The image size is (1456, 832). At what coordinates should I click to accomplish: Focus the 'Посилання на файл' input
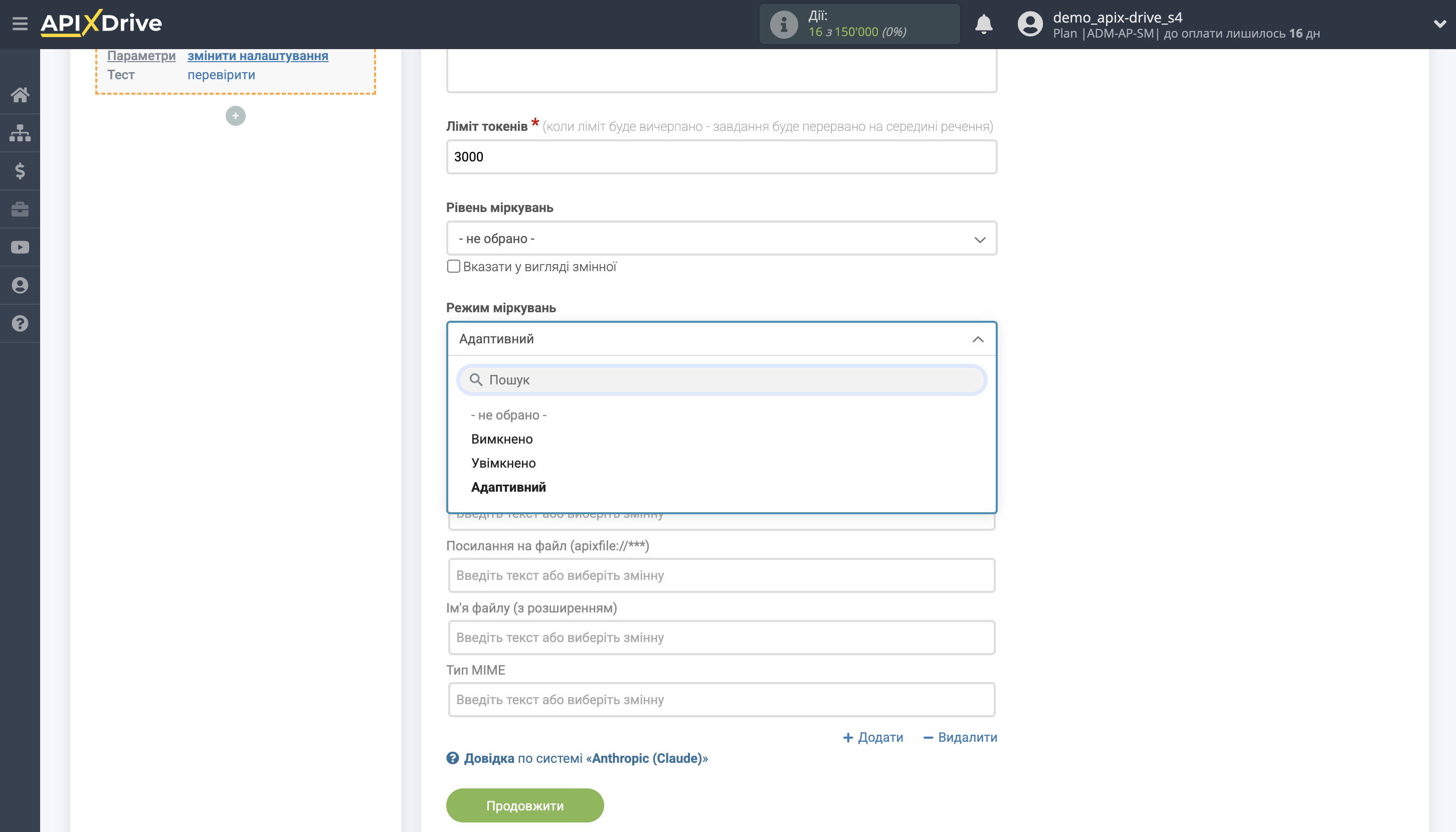pos(721,575)
